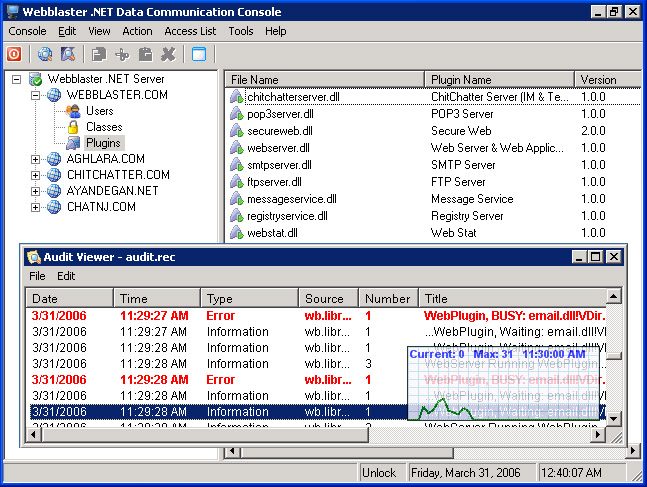647x487 pixels.
Task: Click the globe search toolbar icon
Action: (45, 54)
